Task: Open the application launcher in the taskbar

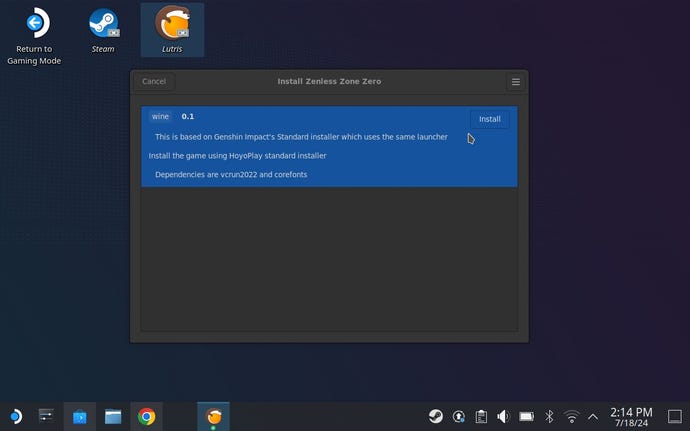Action: point(15,416)
